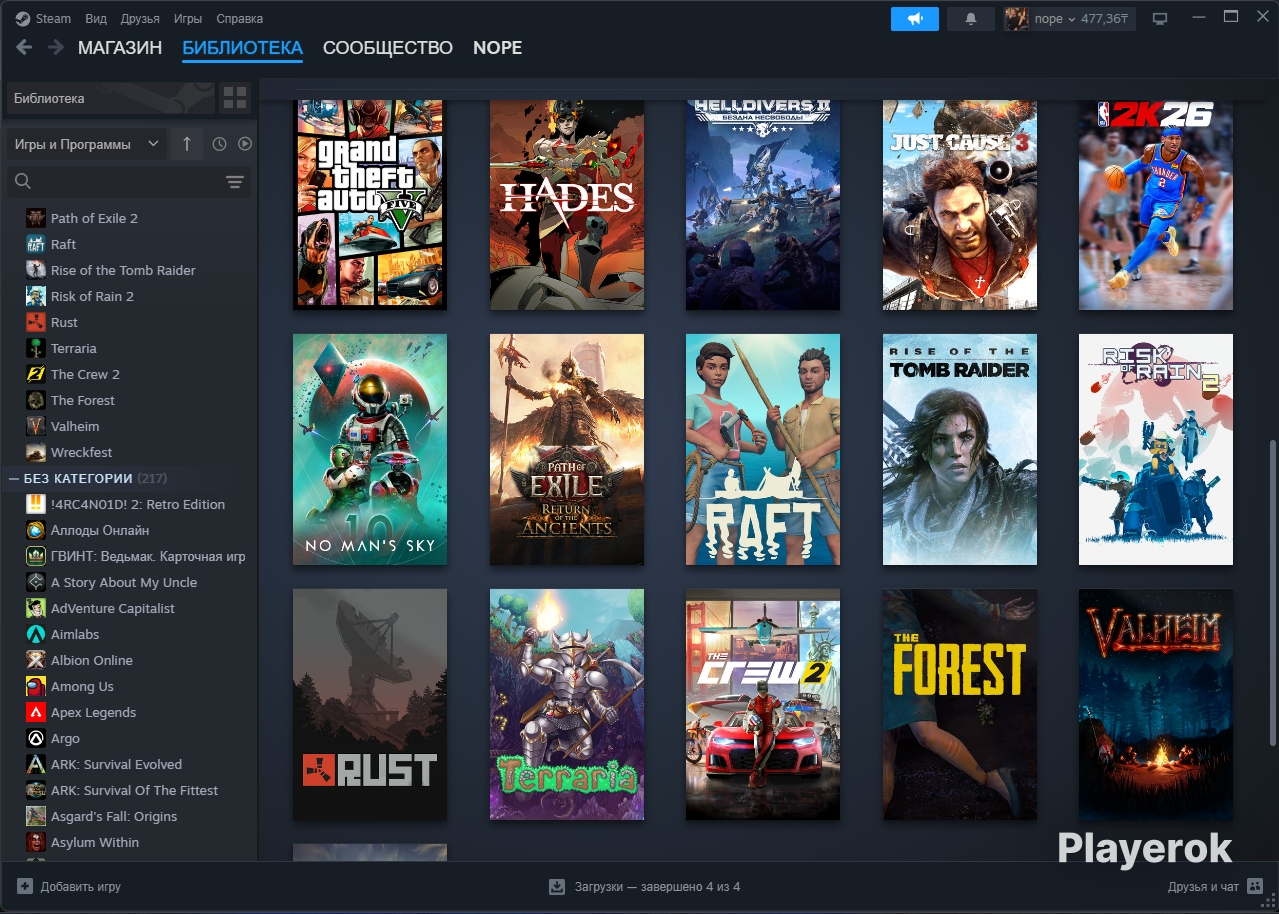Screen dimensions: 1279x914
Task: Click in the library search field
Action: click(x=128, y=182)
